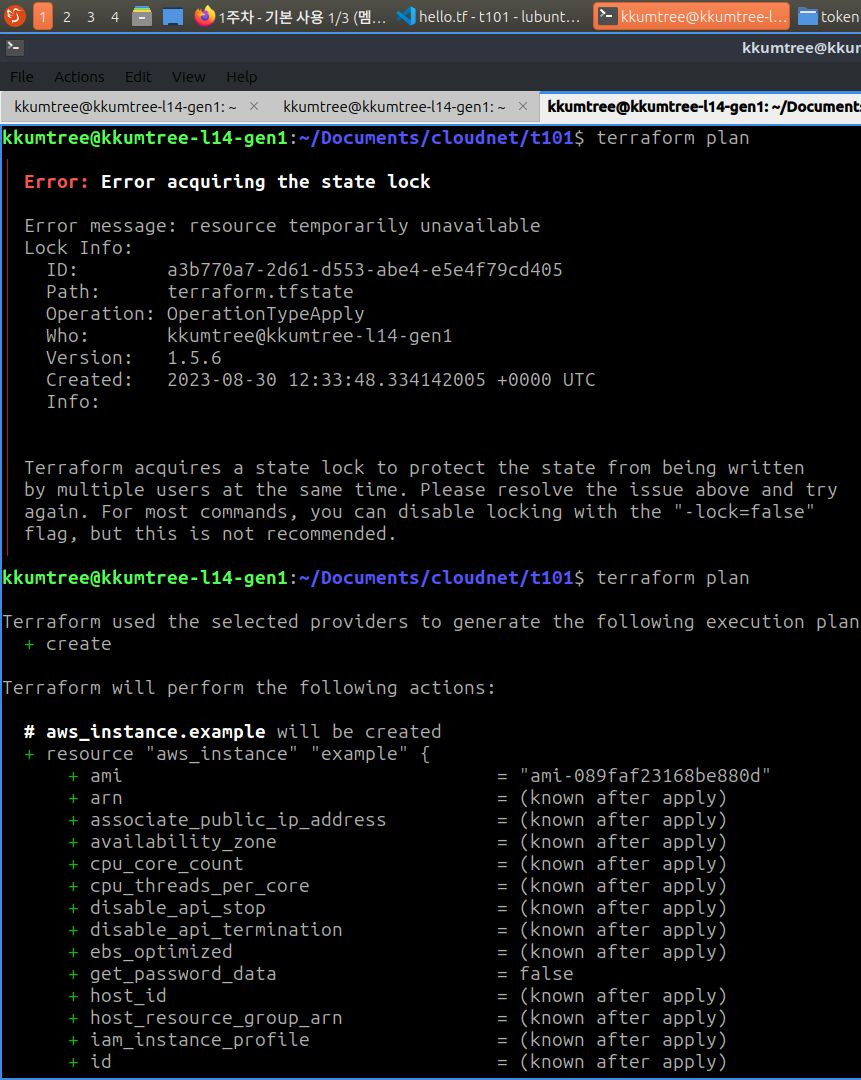This screenshot has height=1080, width=861.
Task: Click the OperationTypeApply value
Action: point(266,314)
